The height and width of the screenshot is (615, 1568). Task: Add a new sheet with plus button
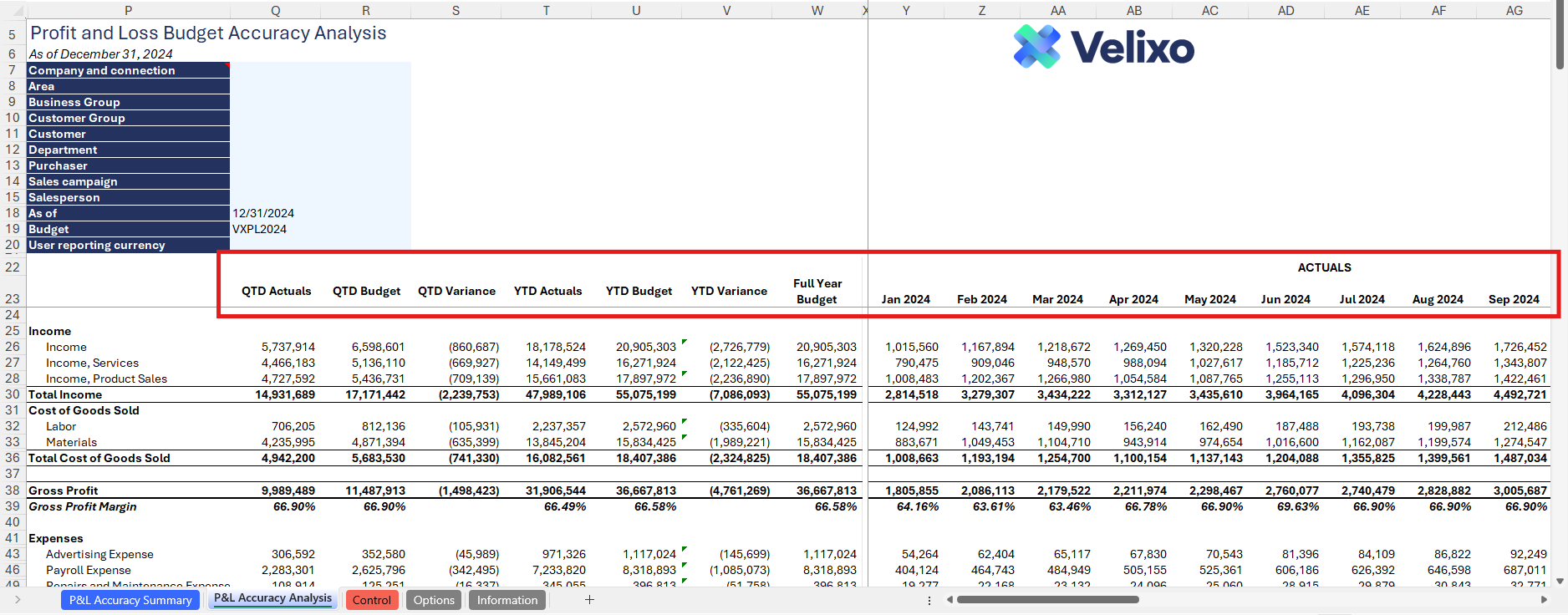[589, 600]
